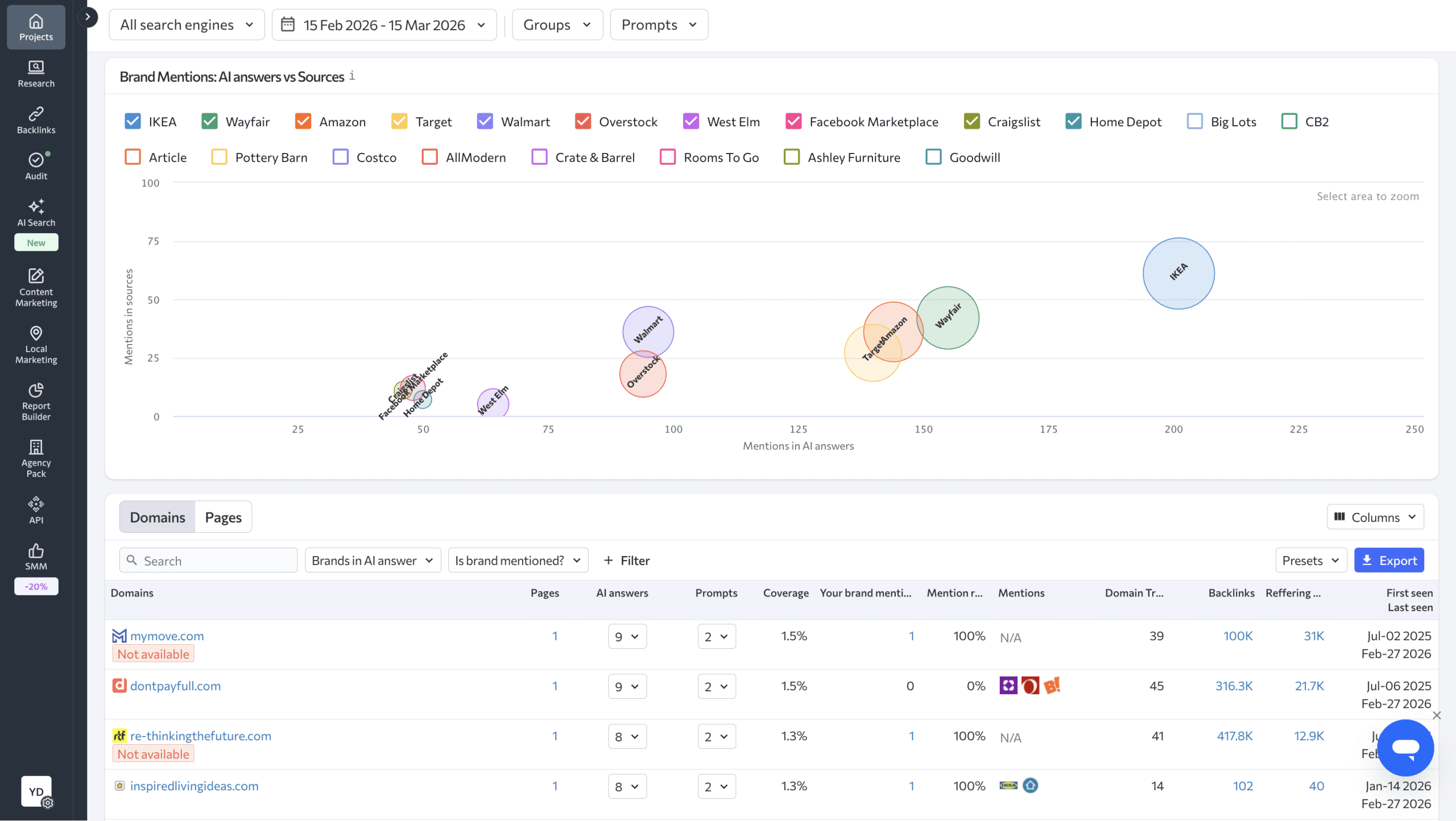Click the IKEA bubble on chart
This screenshot has height=821, width=1456.
pyautogui.click(x=1178, y=273)
